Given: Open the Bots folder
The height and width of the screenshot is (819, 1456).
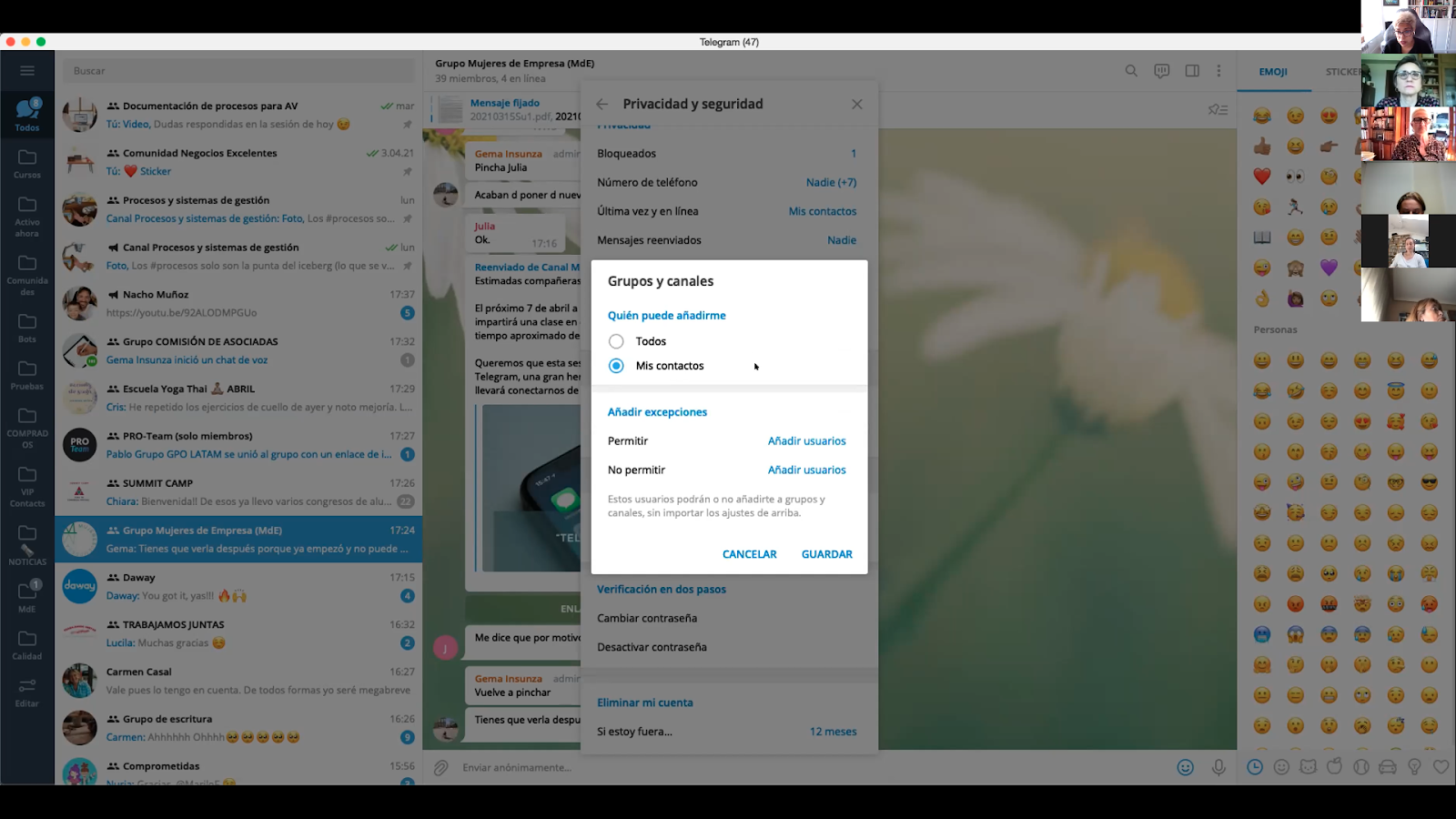Looking at the screenshot, I should (x=27, y=329).
